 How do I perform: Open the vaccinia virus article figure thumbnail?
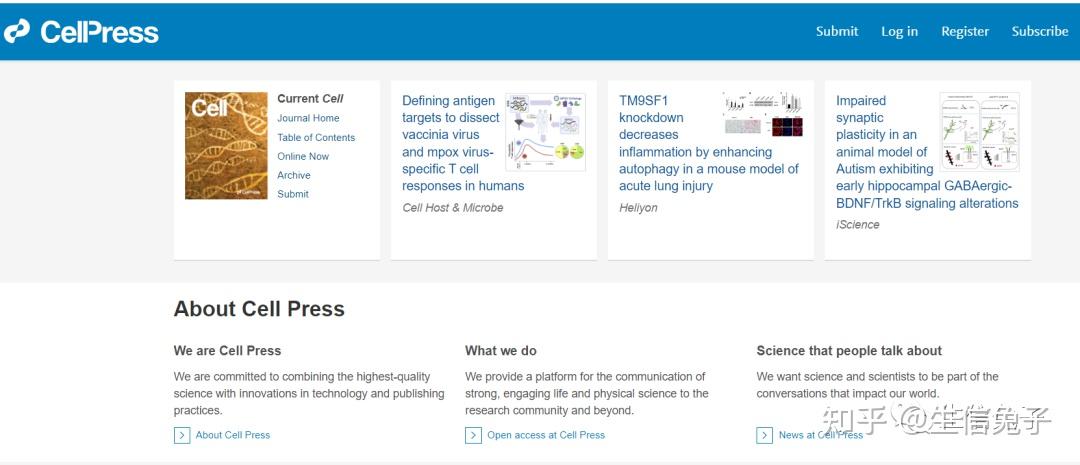point(545,128)
